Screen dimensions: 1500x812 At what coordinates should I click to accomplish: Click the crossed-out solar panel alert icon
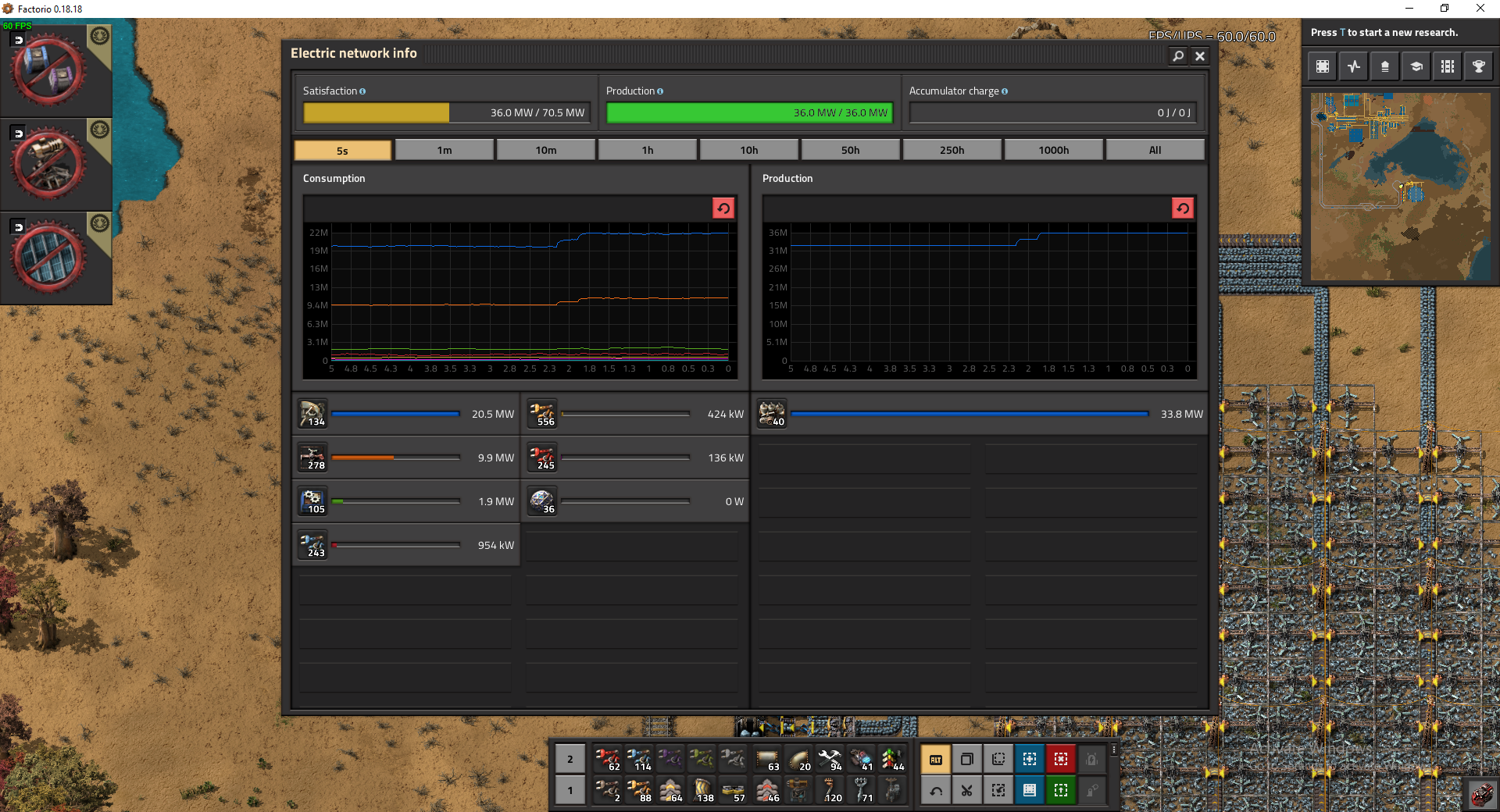48,258
